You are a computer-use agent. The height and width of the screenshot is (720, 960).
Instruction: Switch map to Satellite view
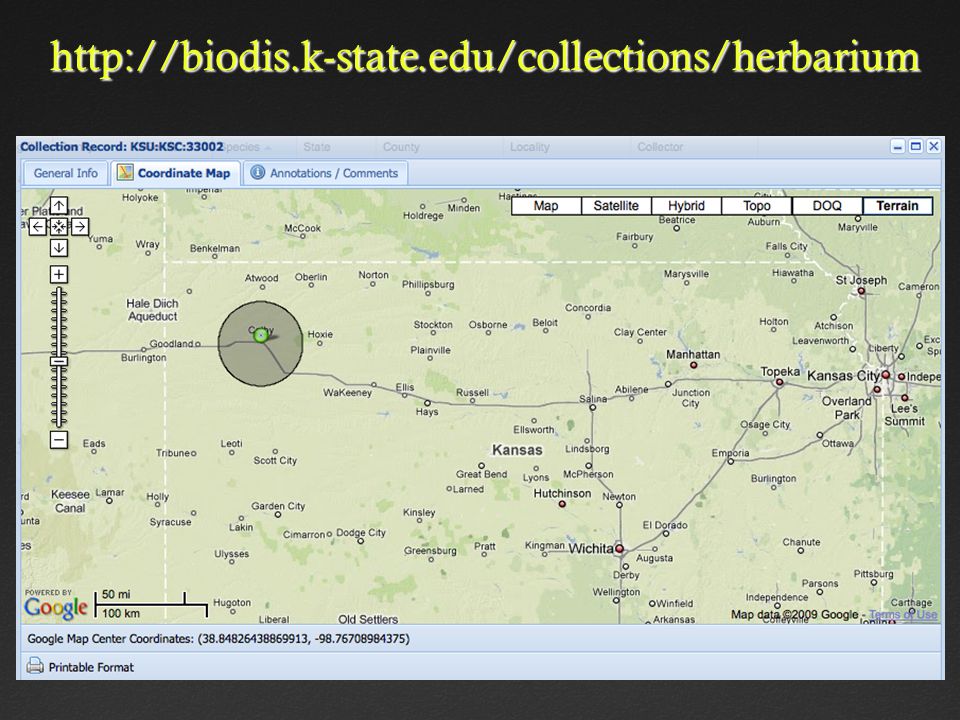pyautogui.click(x=616, y=206)
